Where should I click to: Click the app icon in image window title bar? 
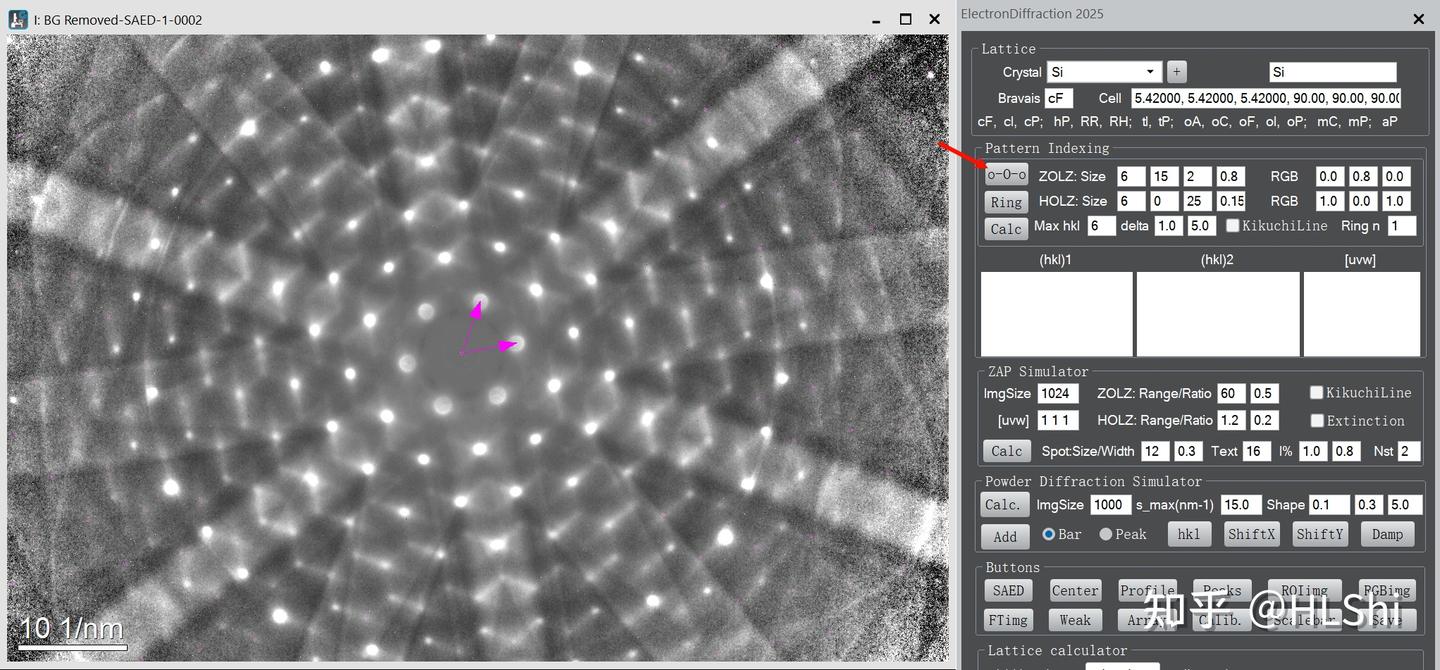(x=18, y=19)
